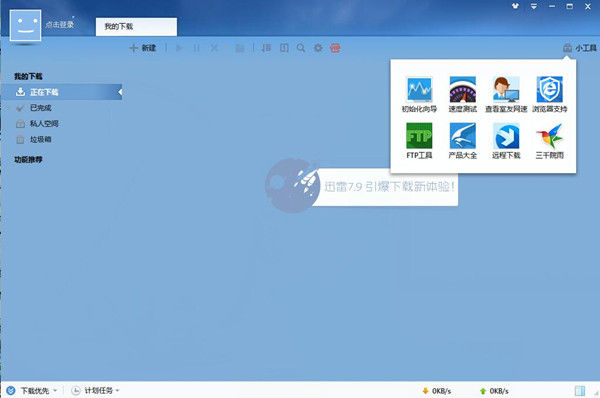The width and height of the screenshot is (600, 398).
Task: Launch the FTP工具 tool
Action: coord(419,140)
